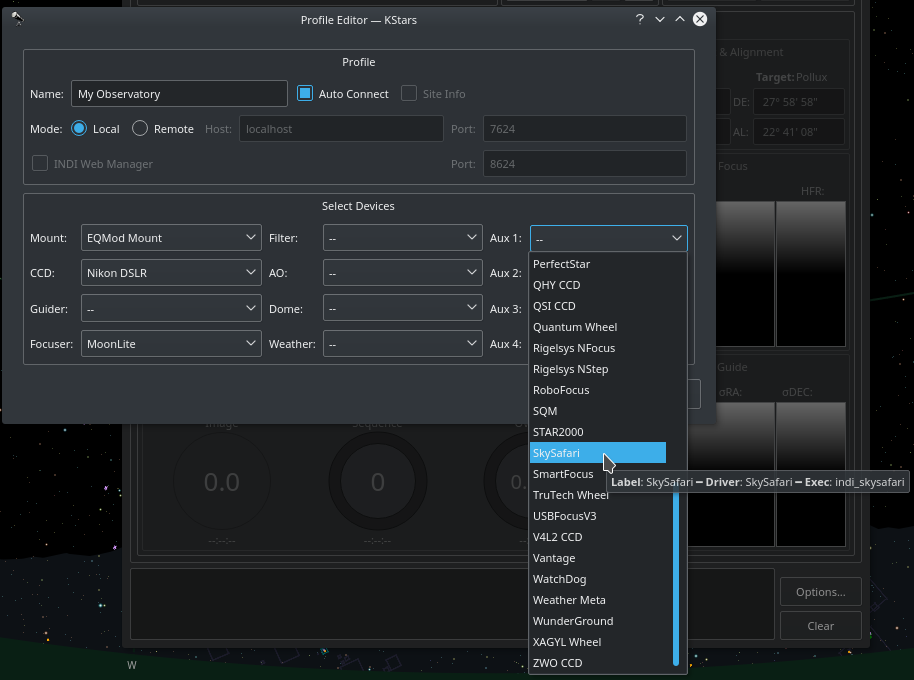Click the Host localhost field
Image resolution: width=914 pixels, height=680 pixels.
coord(341,128)
